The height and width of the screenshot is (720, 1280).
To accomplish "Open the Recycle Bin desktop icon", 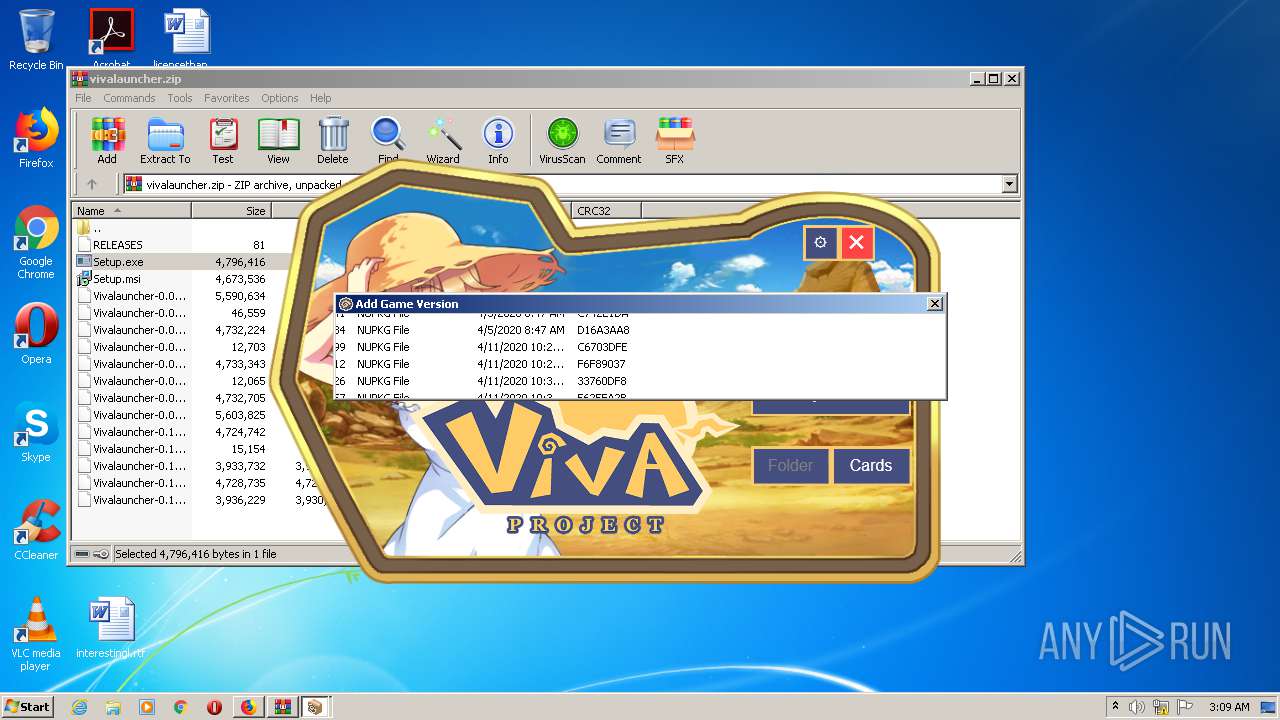I will click(x=36, y=40).
